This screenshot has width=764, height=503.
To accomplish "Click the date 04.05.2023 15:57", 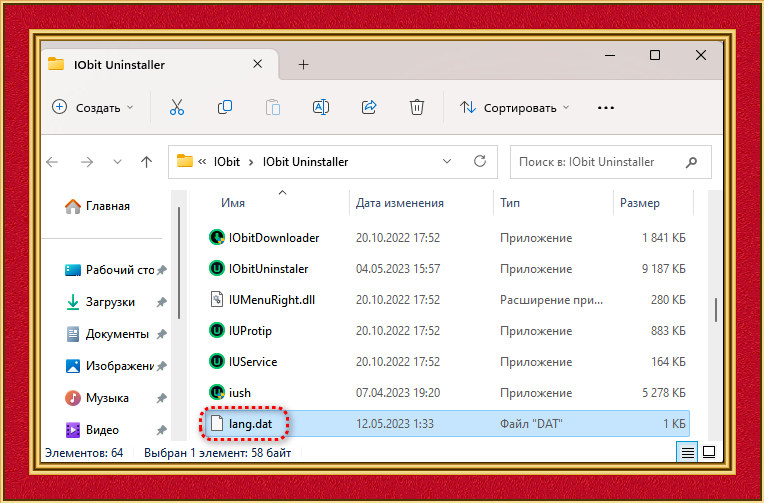I will (398, 269).
